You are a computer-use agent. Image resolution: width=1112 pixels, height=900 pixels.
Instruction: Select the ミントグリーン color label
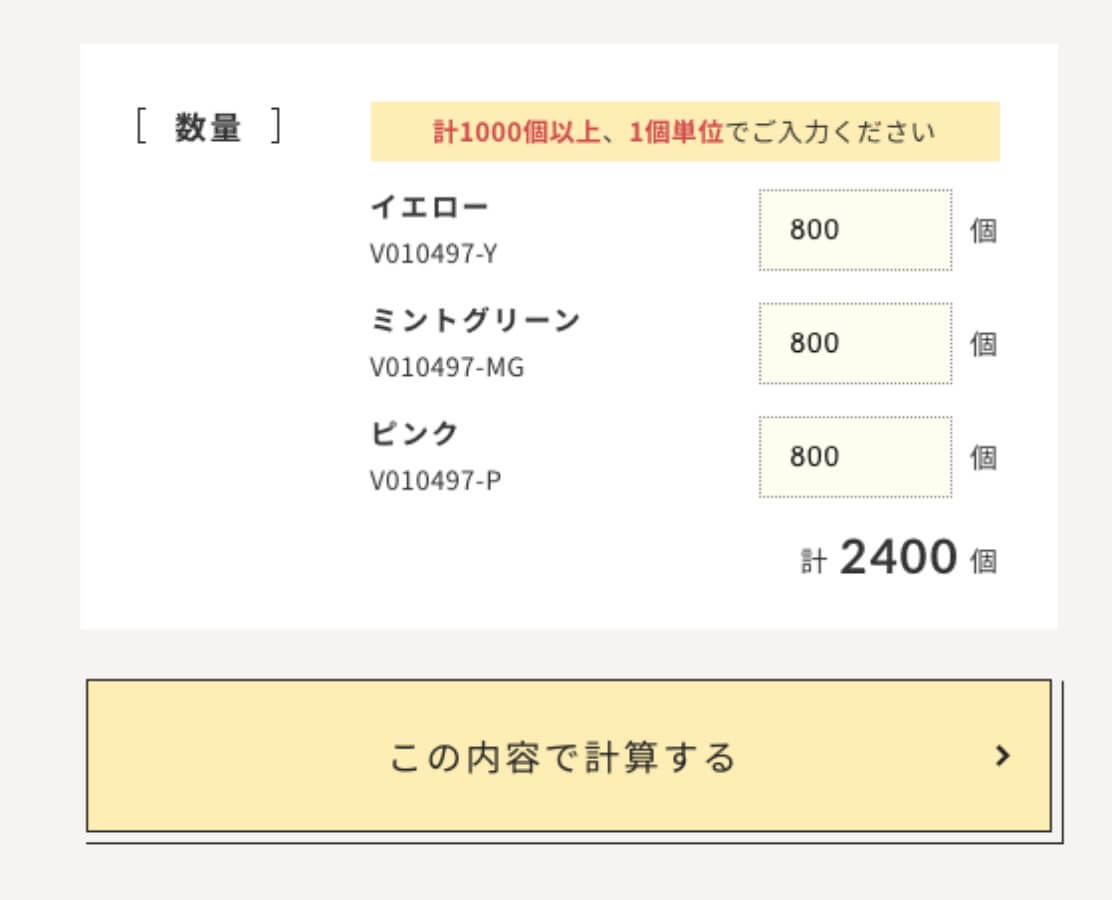click(x=475, y=320)
